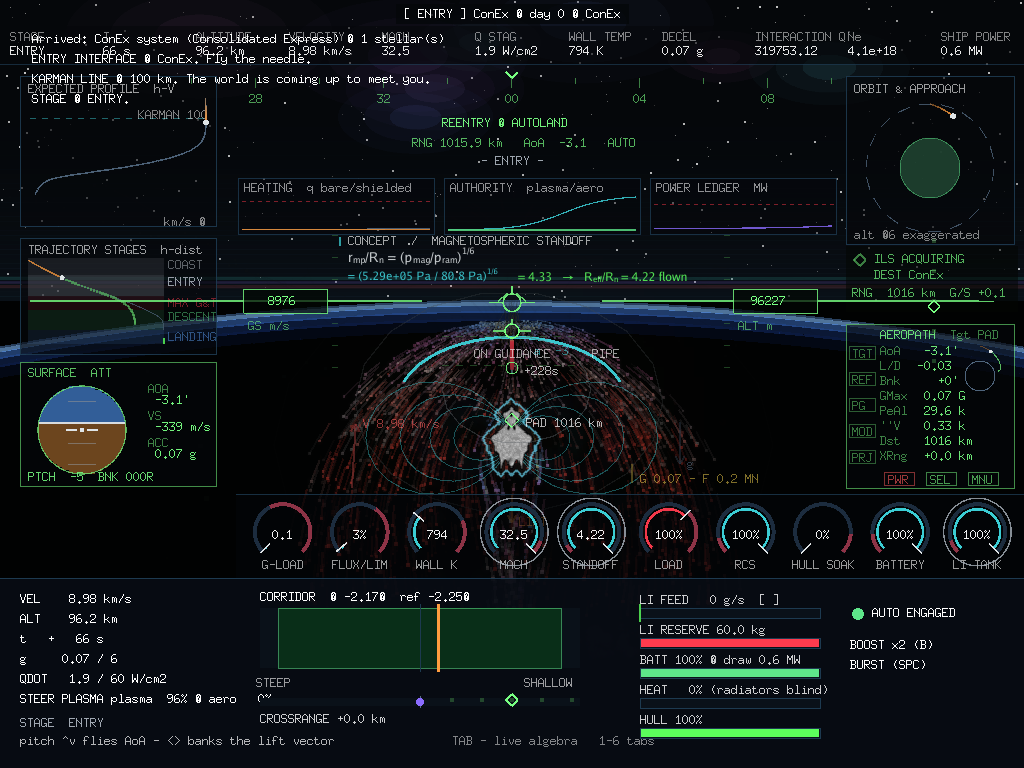Screen dimensions: 1024x768
Task: Click the BATTERY gauge dial
Action: coord(900,533)
